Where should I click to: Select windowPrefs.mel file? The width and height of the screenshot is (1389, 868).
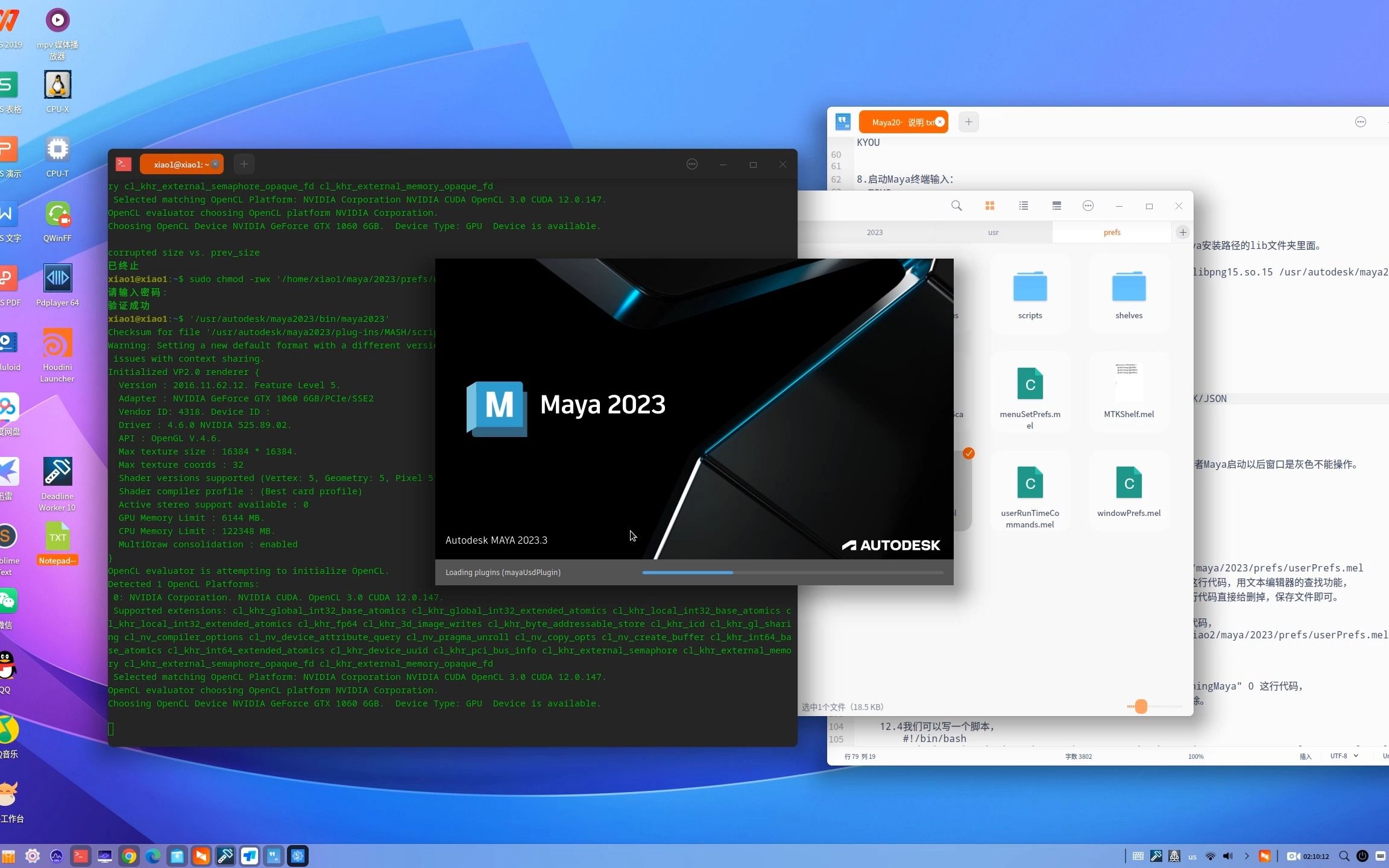[1129, 491]
